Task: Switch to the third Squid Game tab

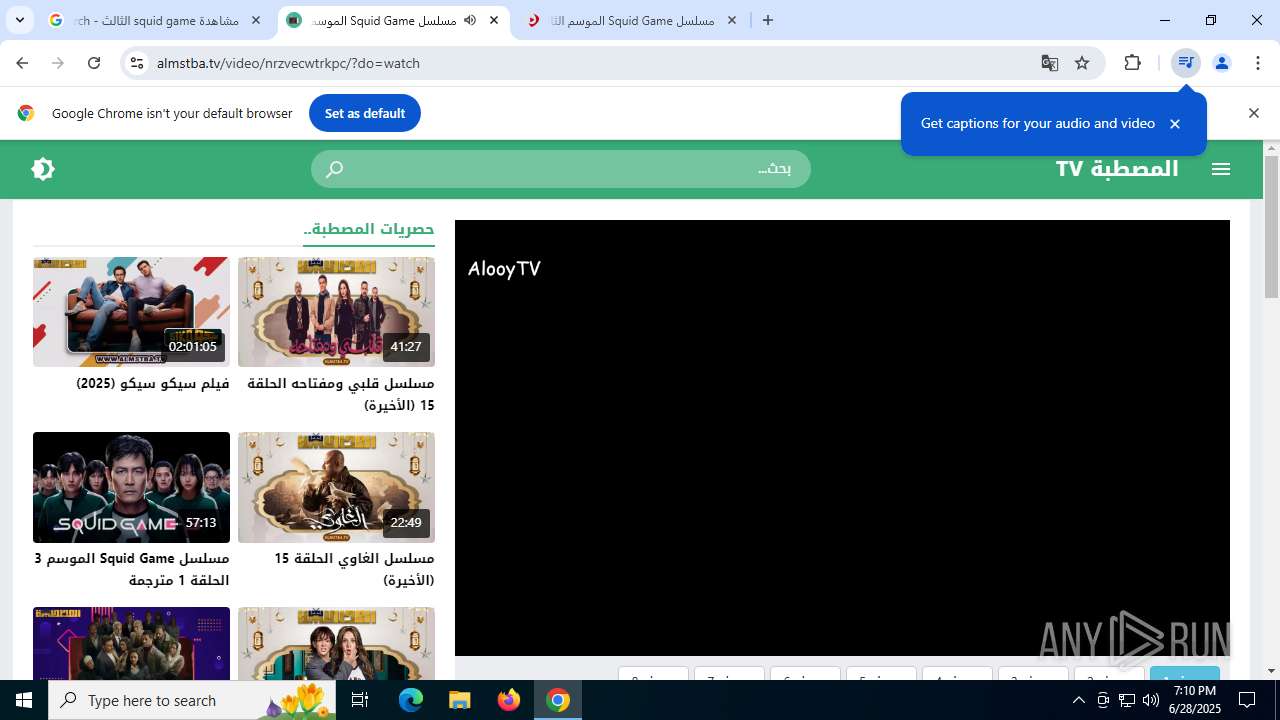Action: click(630, 20)
